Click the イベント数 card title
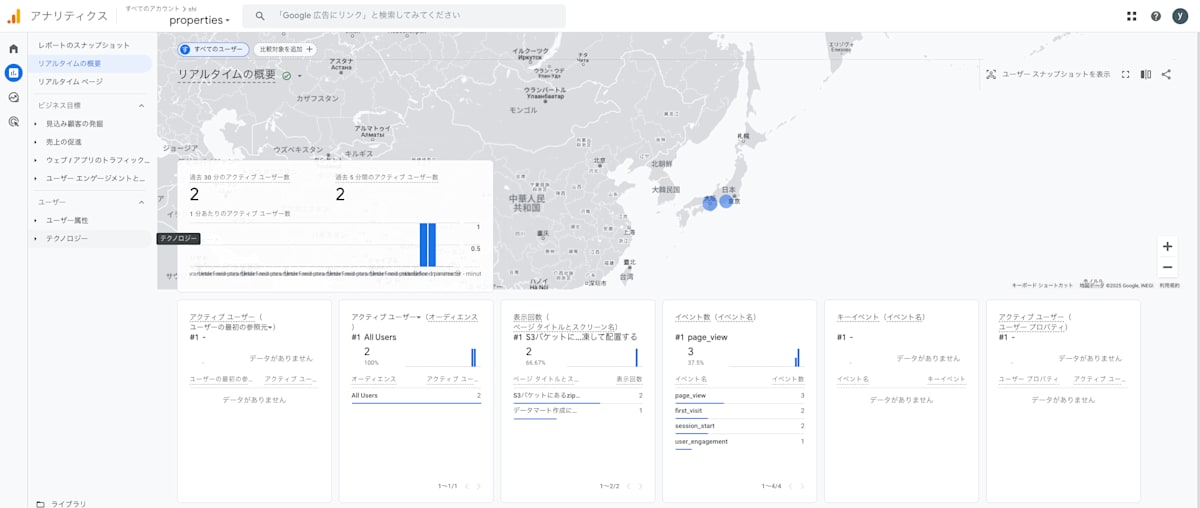Screen dimensions: 1200x508 pos(692,317)
